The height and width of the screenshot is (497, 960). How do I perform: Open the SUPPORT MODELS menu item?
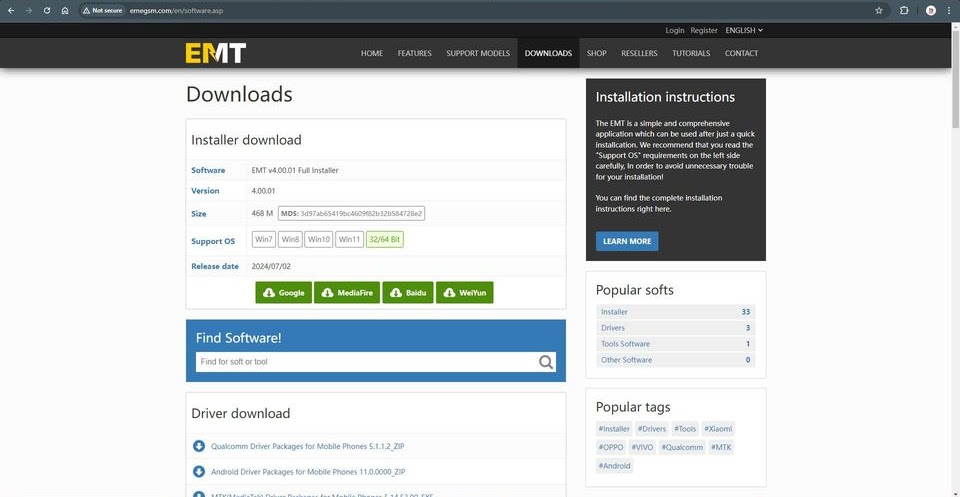coord(478,53)
